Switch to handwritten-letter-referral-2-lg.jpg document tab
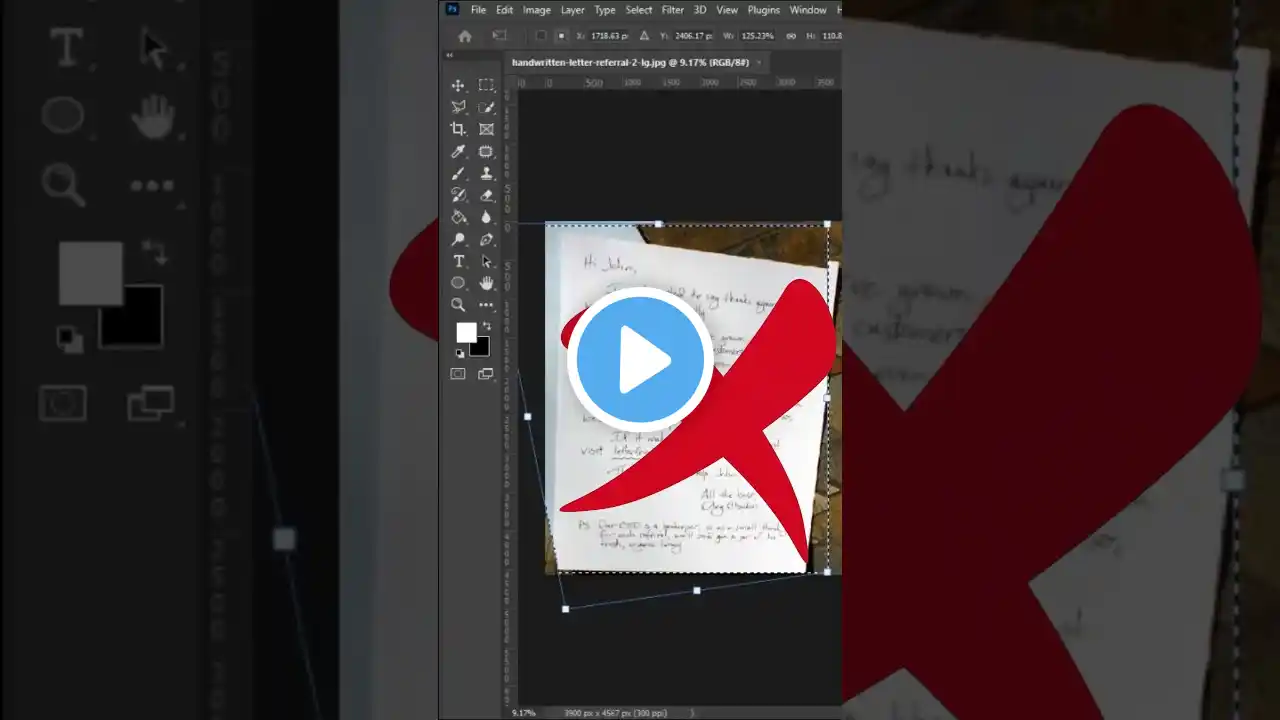This screenshot has height=720, width=1280. [x=630, y=62]
